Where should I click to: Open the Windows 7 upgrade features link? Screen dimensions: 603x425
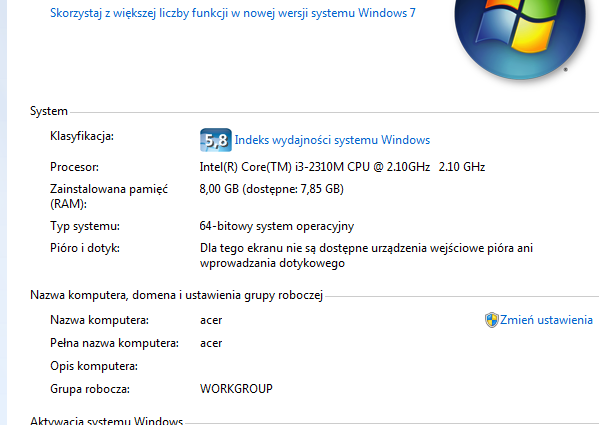[233, 13]
